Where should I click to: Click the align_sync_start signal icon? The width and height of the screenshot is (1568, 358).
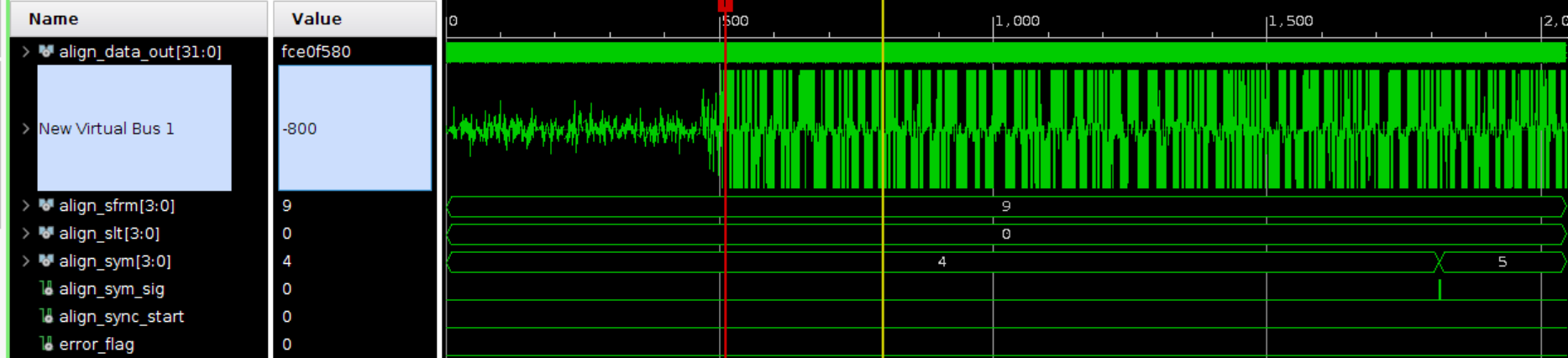tap(46, 316)
